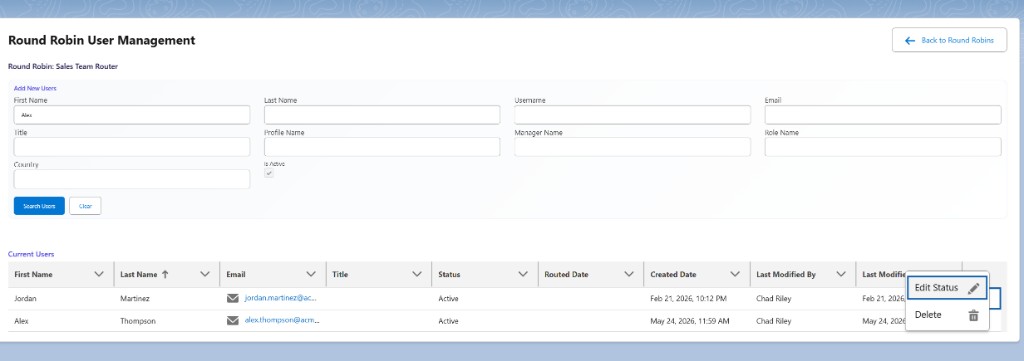Open the Title column dropdown chevron
This screenshot has height=361, width=1024.
click(x=417, y=274)
